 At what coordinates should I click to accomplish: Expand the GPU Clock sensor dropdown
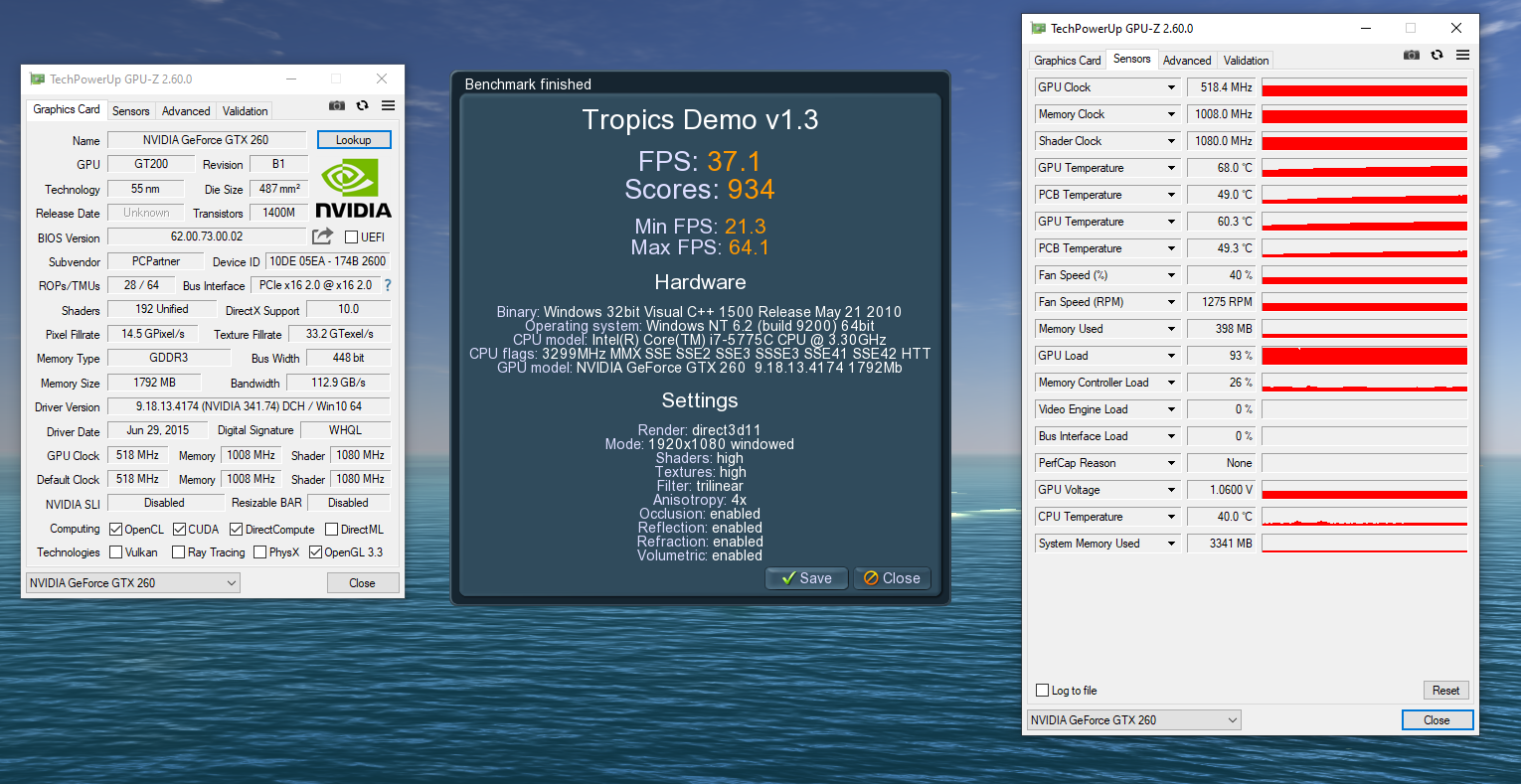tap(1171, 87)
